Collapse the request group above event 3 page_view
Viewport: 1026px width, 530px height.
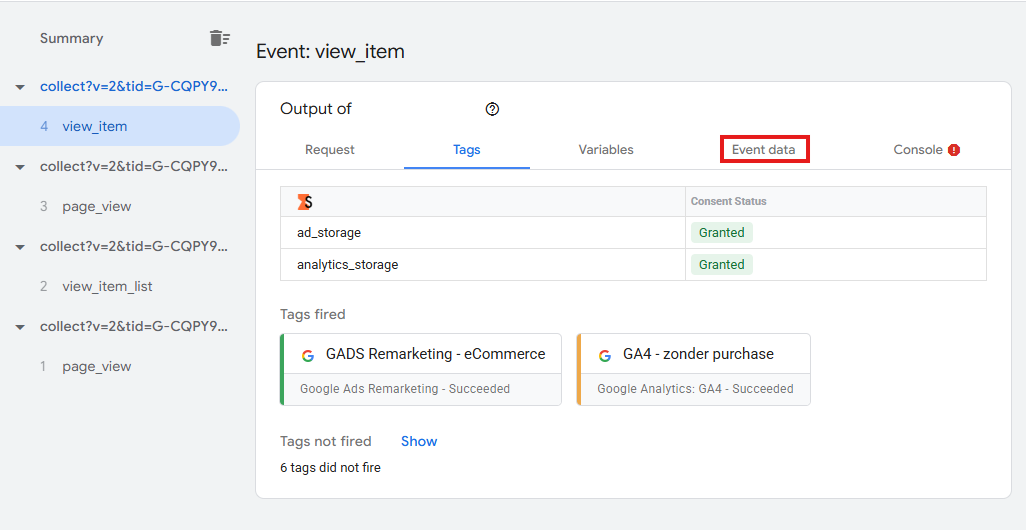click(x=19, y=167)
